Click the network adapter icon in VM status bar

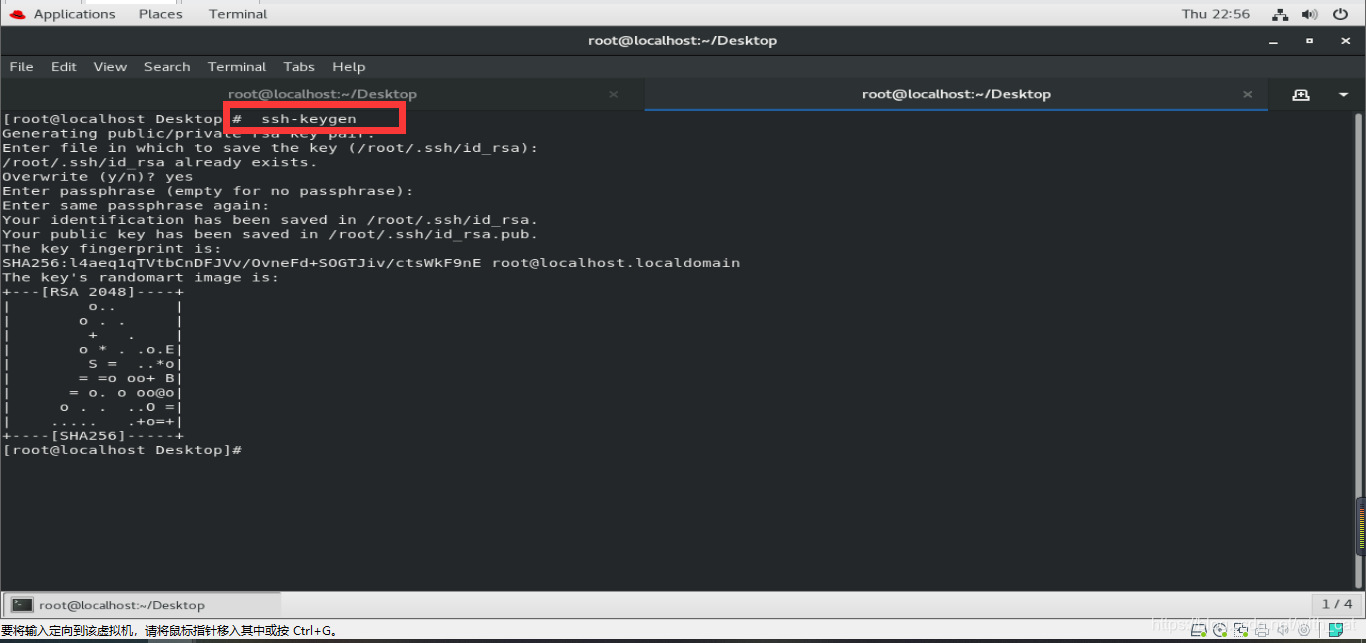coord(1241,630)
